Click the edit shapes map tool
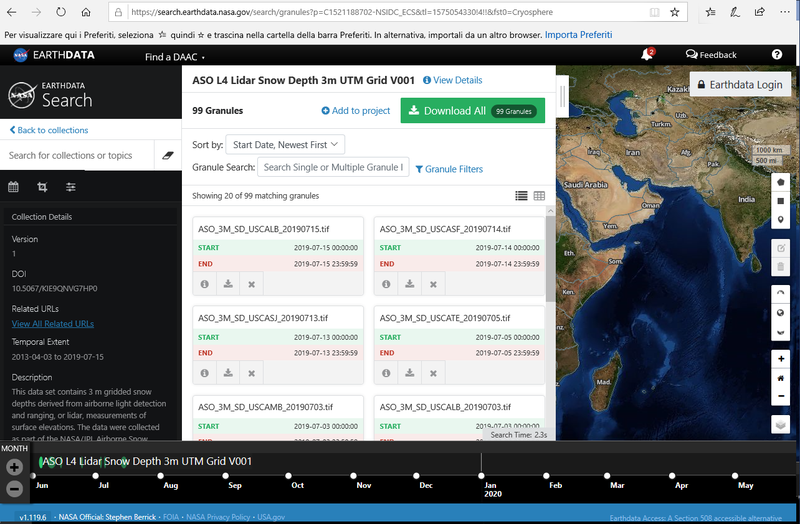The image size is (800, 524). point(780,248)
